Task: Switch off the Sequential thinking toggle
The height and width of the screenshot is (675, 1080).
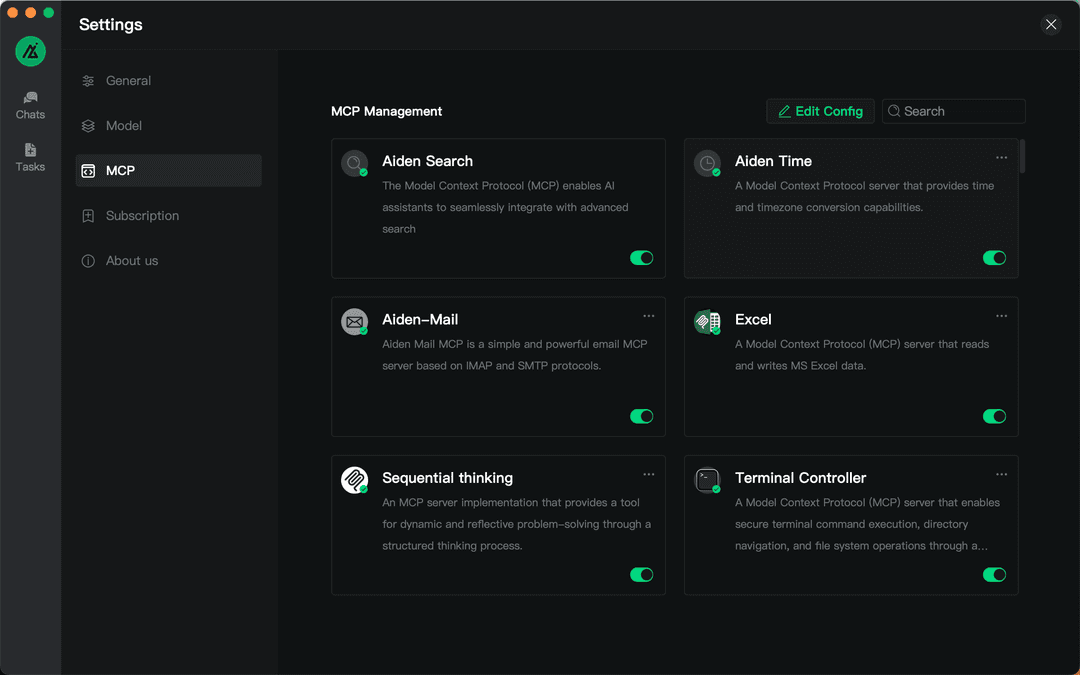Action: 641,575
